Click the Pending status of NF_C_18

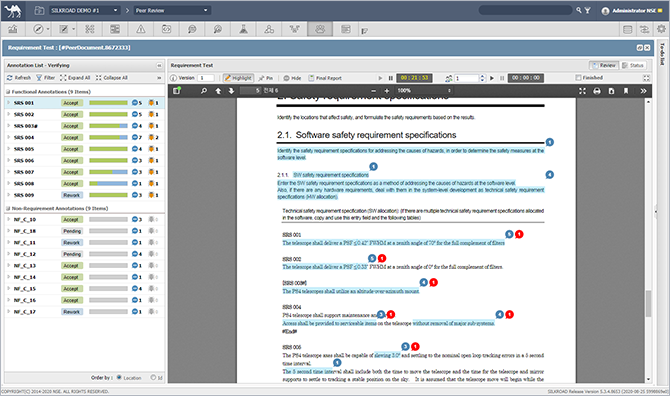[72, 231]
